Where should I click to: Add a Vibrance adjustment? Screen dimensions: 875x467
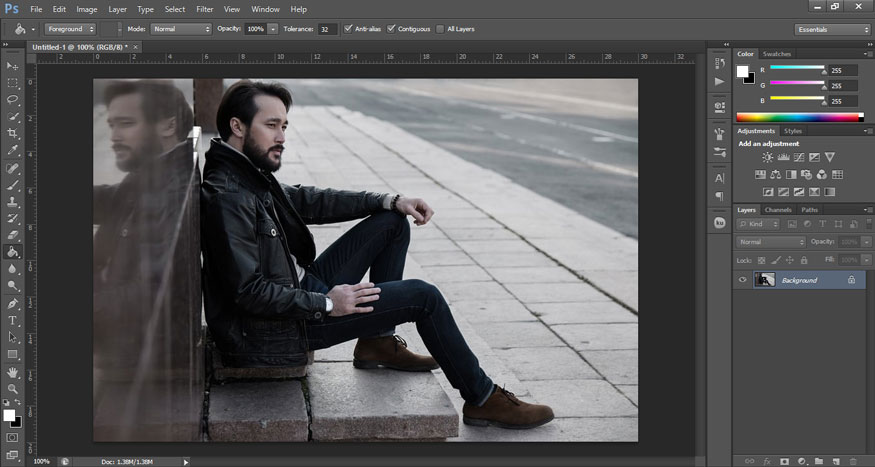point(830,158)
